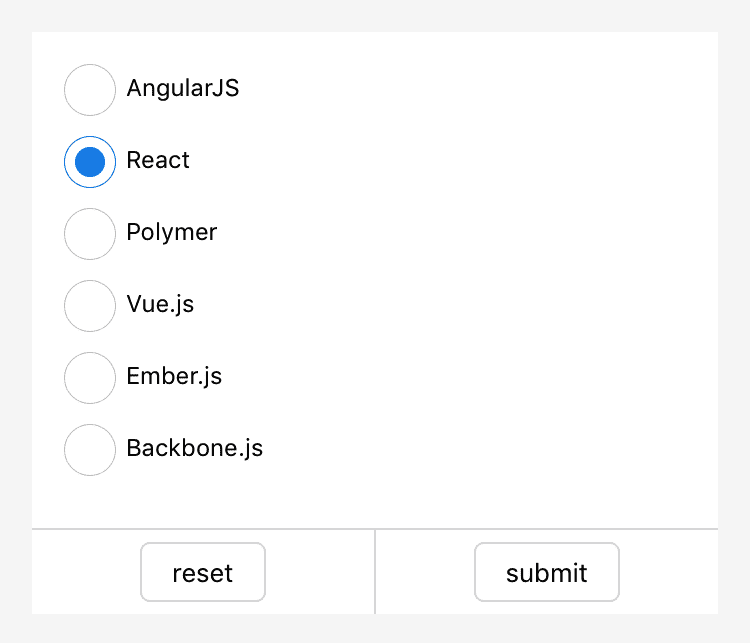The image size is (750, 643).
Task: Select the AngularJS radio button
Action: [x=90, y=90]
